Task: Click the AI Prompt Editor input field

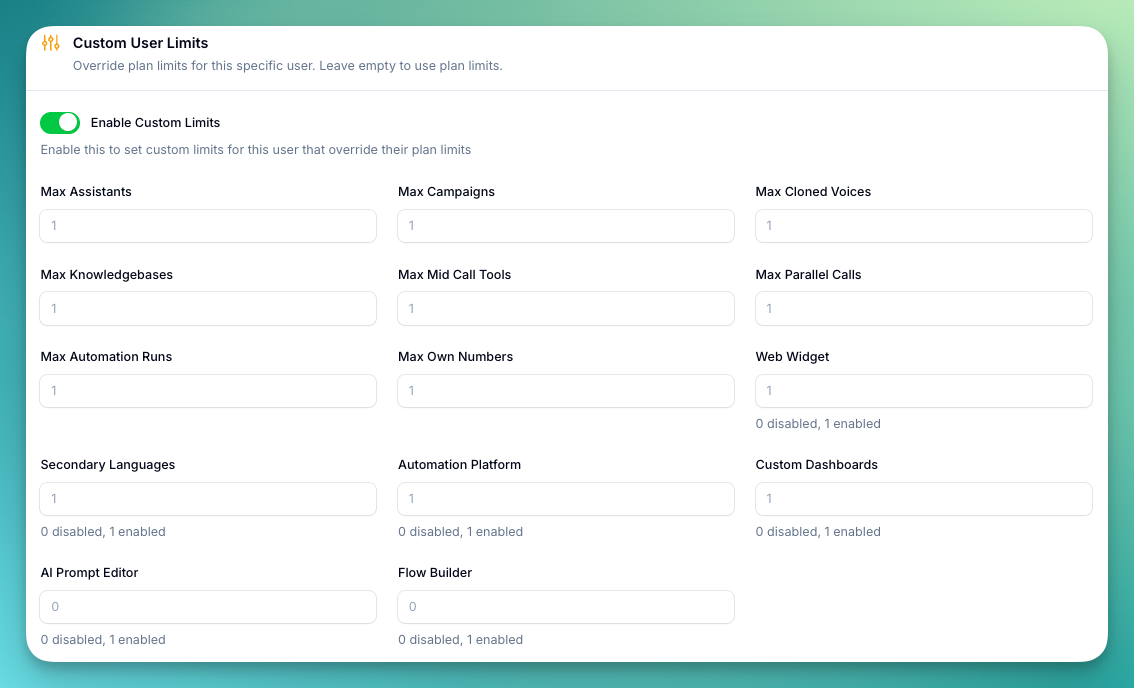Action: pyautogui.click(x=207, y=607)
